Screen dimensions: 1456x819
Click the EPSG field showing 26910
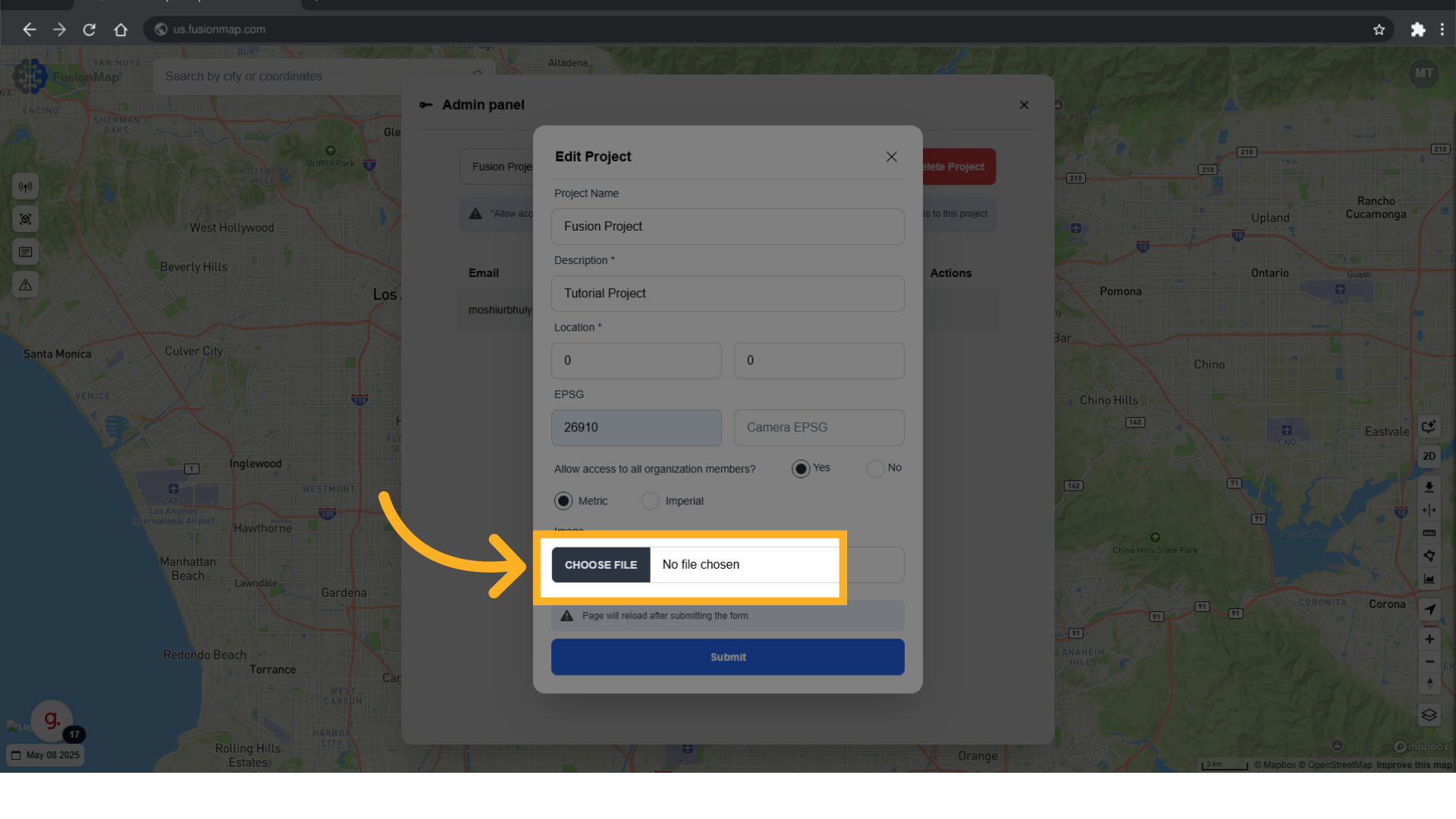point(636,428)
